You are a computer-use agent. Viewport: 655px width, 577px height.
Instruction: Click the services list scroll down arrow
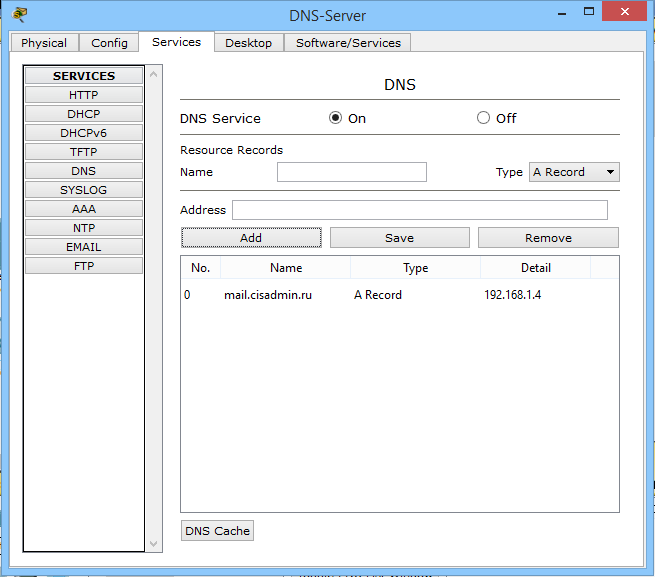(x=153, y=544)
